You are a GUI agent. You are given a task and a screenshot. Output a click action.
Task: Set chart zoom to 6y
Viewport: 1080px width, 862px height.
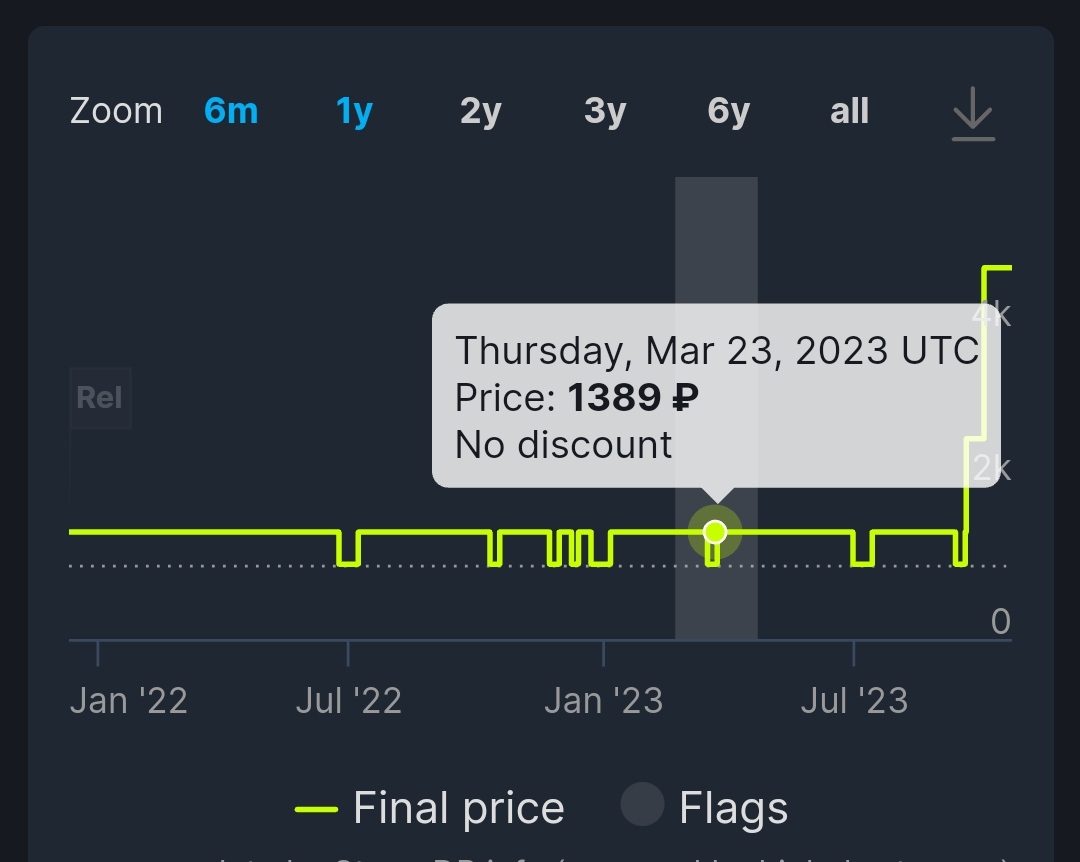(729, 112)
